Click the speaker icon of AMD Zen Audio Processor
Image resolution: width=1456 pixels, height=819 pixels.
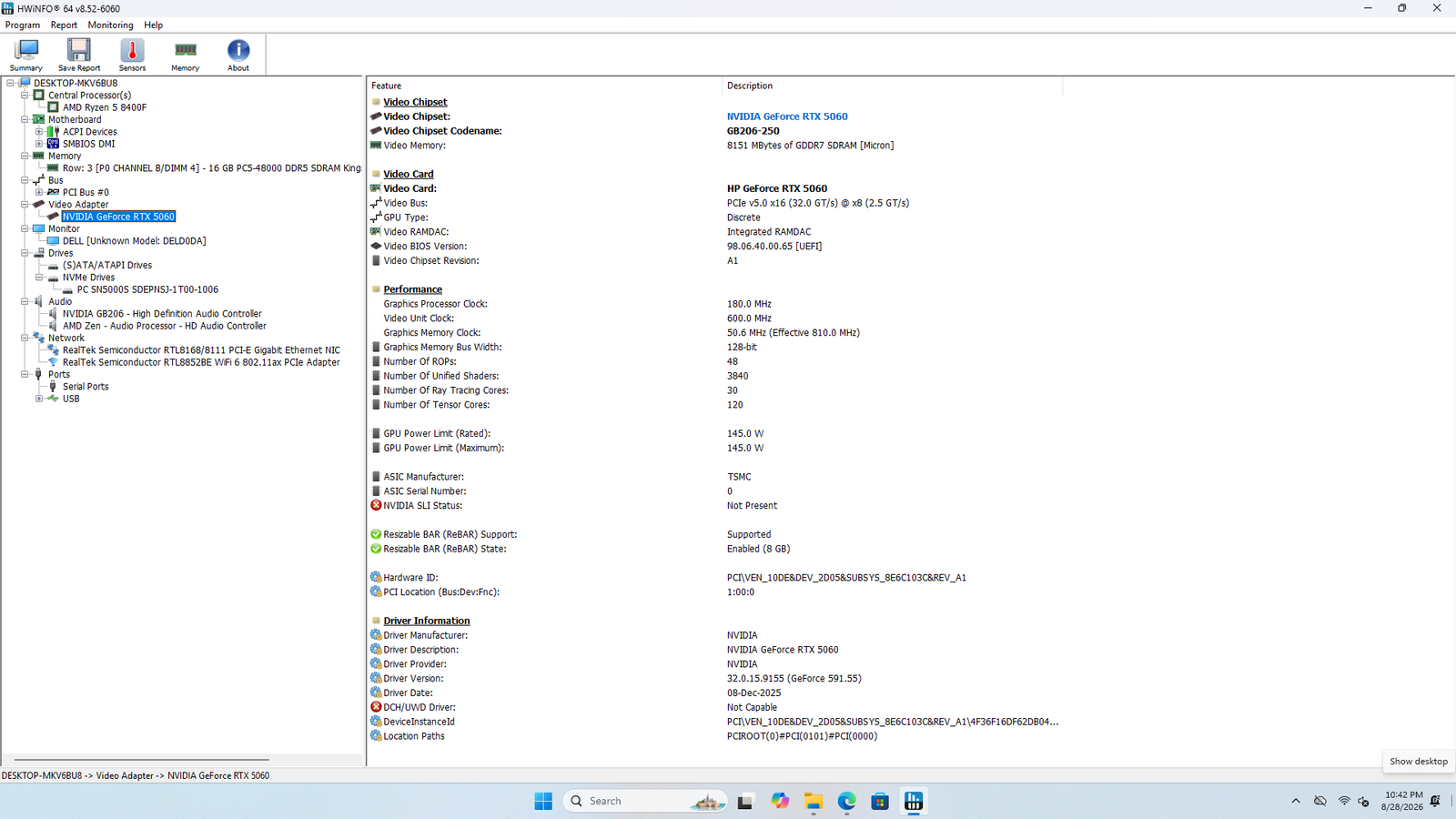(53, 326)
